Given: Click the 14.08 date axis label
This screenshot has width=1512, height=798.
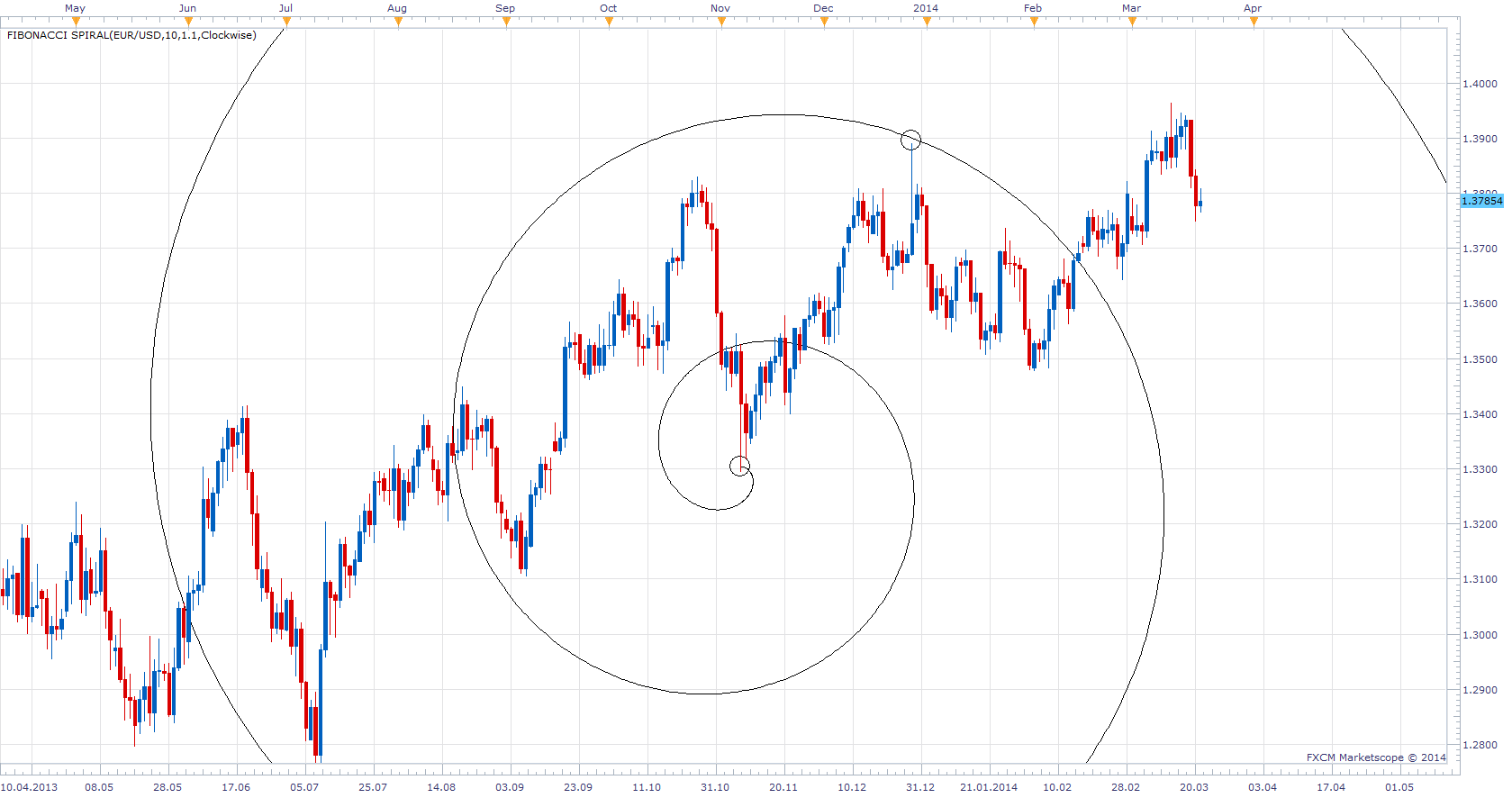Looking at the screenshot, I should (x=441, y=787).
